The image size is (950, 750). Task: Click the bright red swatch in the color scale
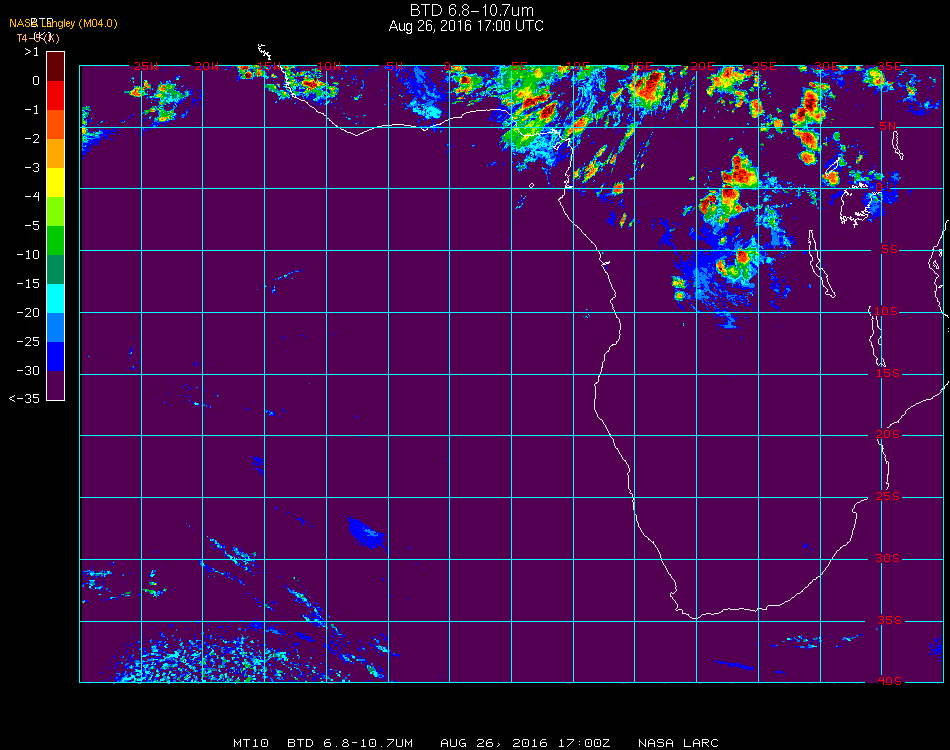point(55,95)
